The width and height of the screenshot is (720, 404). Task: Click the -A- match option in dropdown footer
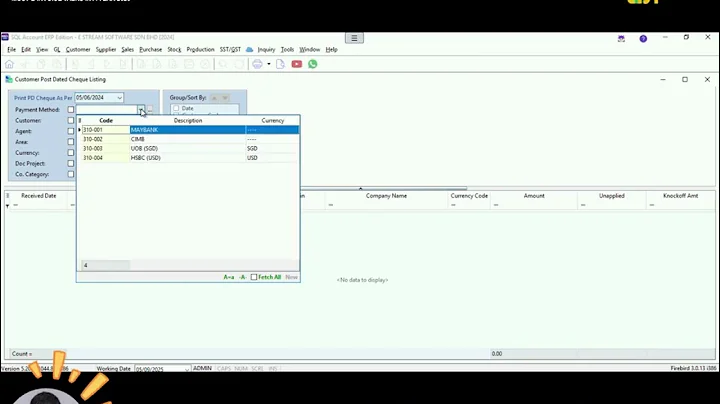(242, 277)
